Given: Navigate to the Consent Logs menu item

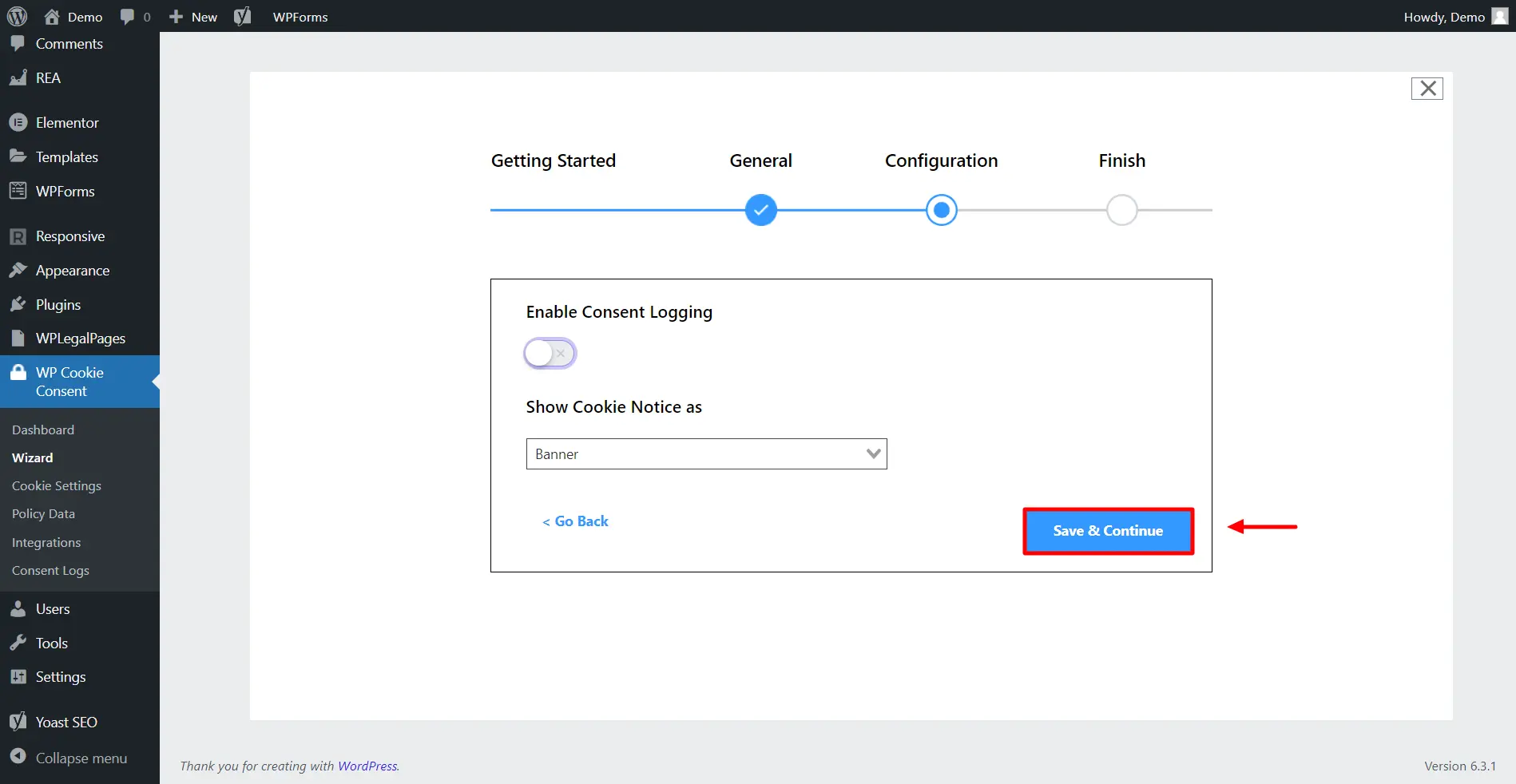Looking at the screenshot, I should (x=50, y=570).
